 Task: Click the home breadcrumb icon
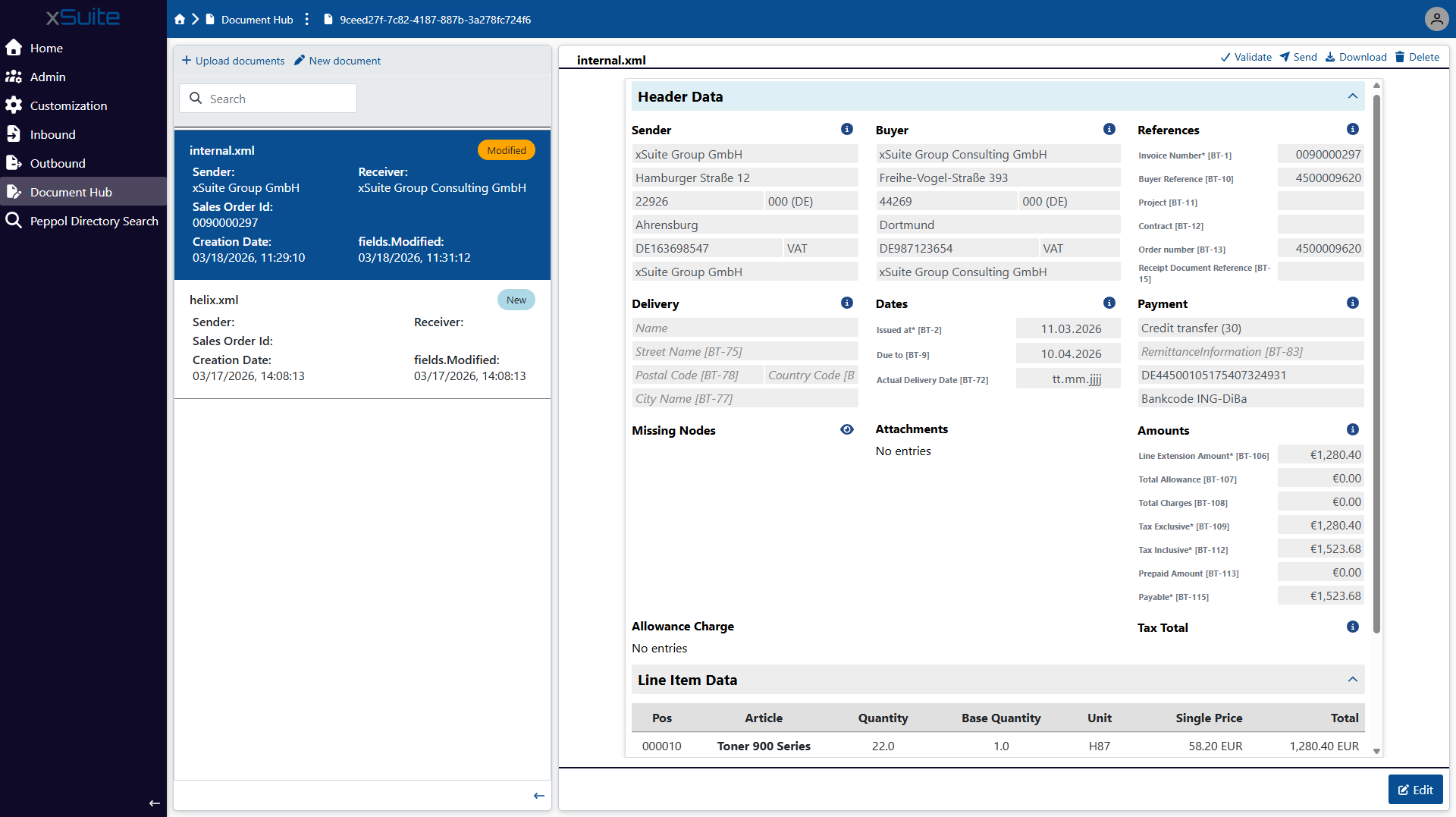tap(180, 20)
